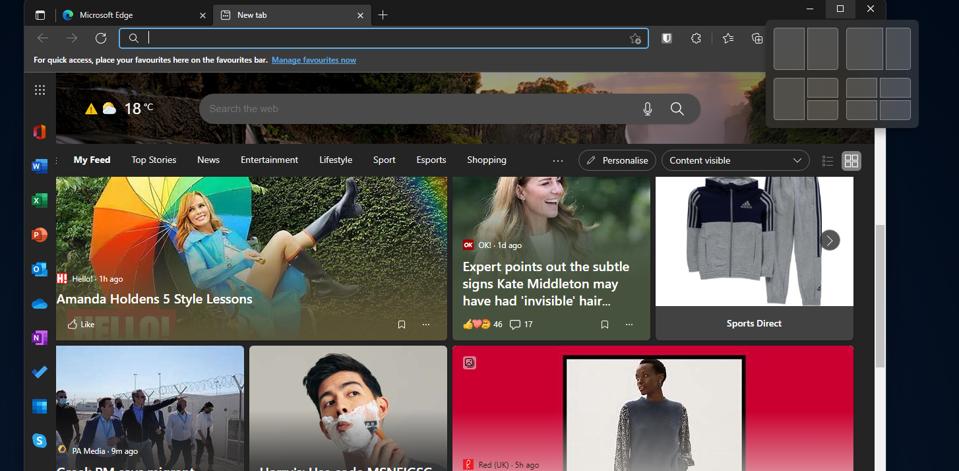View reactions on Kate Middleton story
Viewport: 959px width, 471px height.
(x=483, y=324)
